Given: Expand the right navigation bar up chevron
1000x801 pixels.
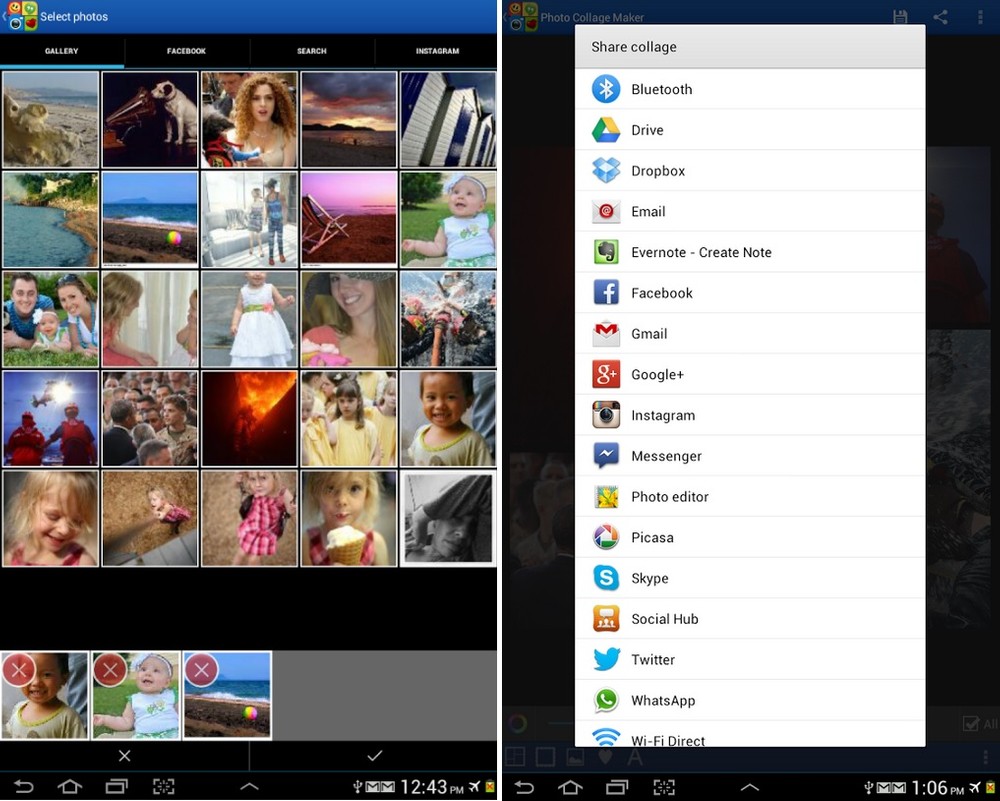Looking at the screenshot, I should point(750,787).
